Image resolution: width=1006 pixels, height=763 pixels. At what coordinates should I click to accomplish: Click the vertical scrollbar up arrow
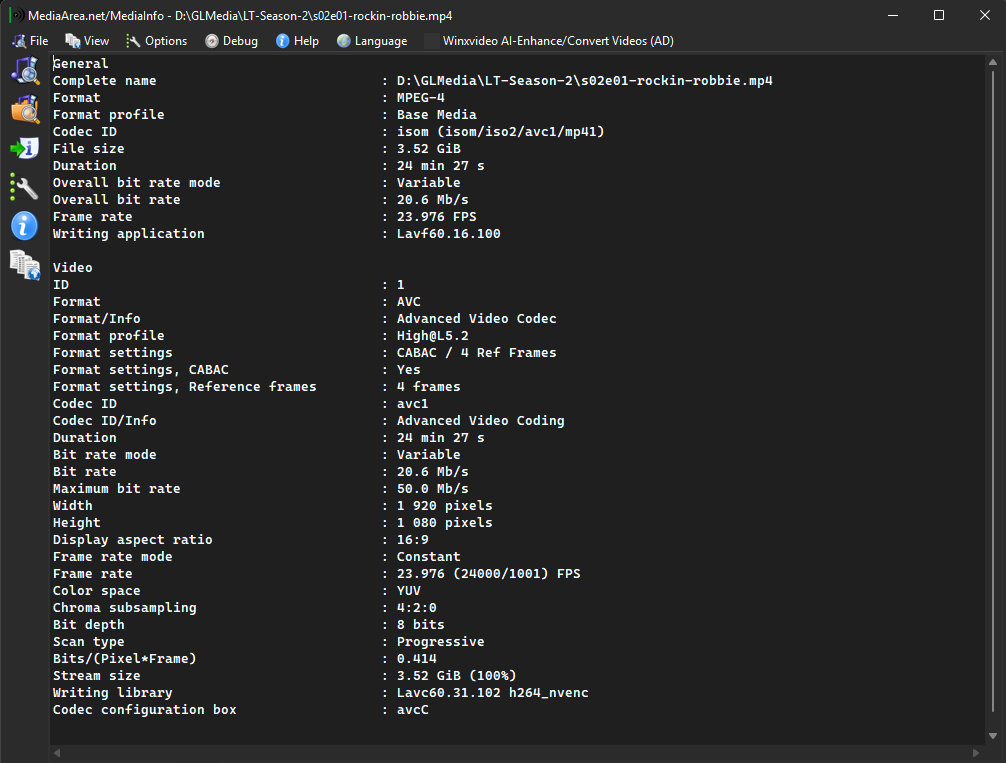tap(993, 62)
